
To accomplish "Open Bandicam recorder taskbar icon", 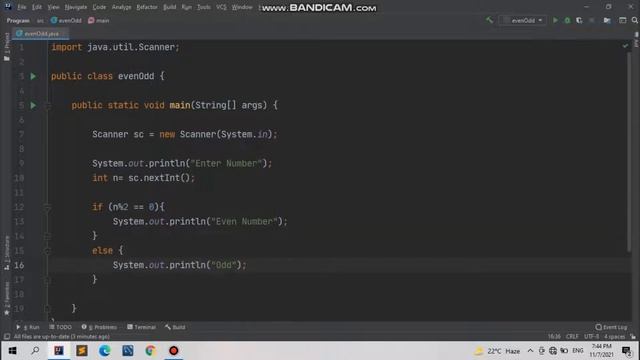I will (173, 351).
